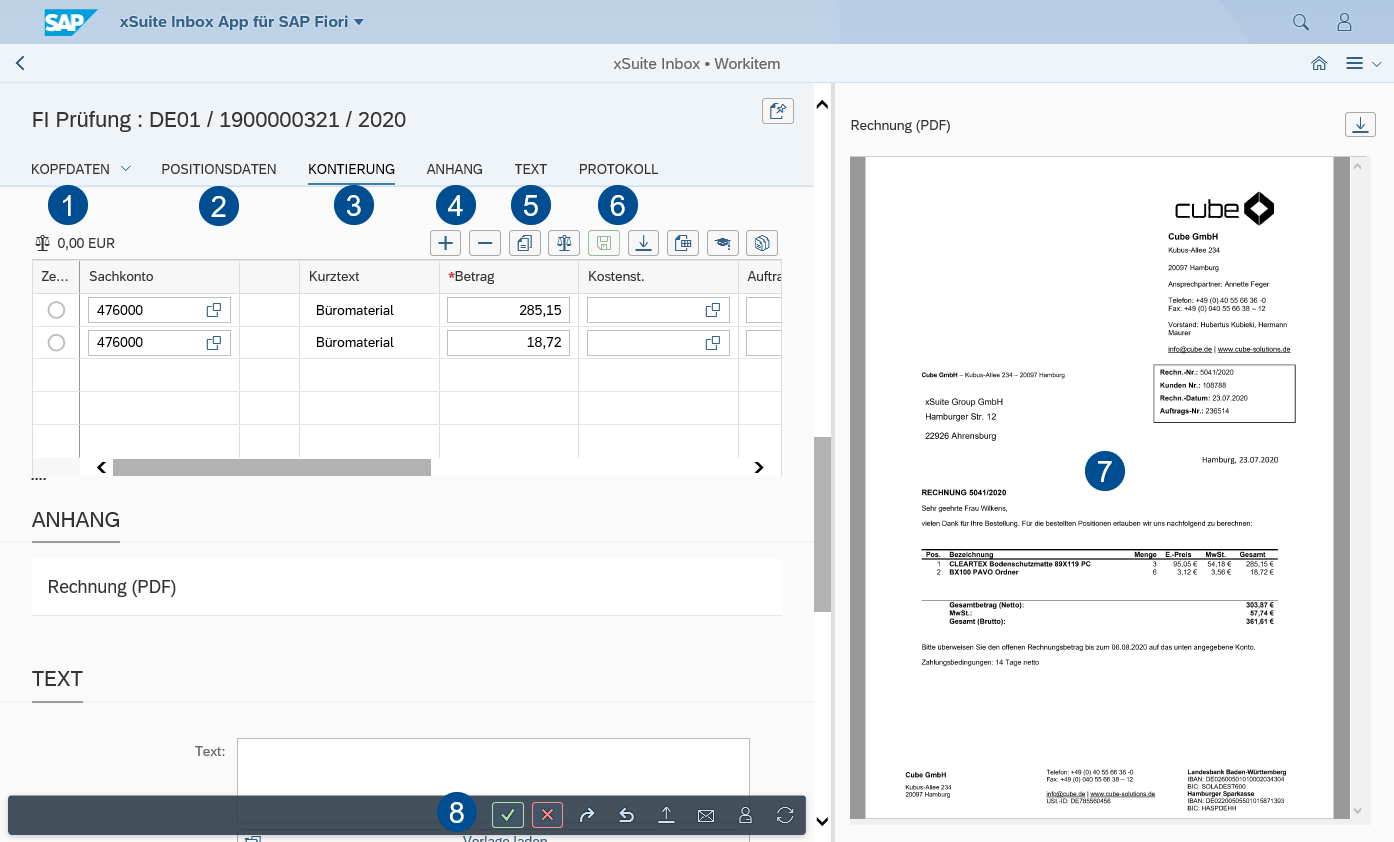Save the kontierung template via the green disk icon

[x=603, y=242]
